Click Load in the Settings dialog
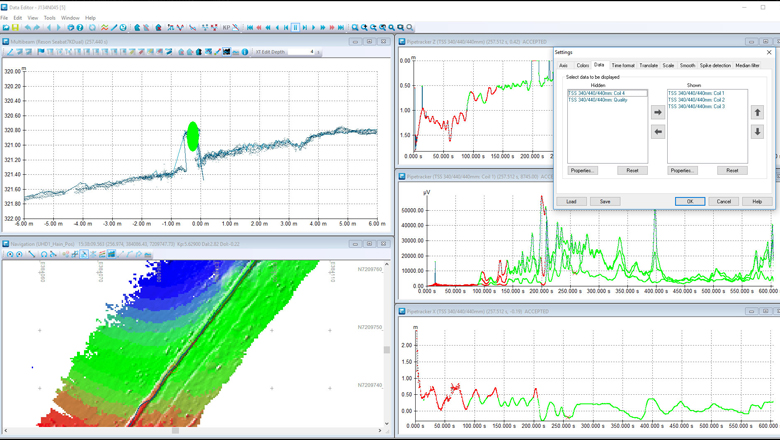 (571, 201)
